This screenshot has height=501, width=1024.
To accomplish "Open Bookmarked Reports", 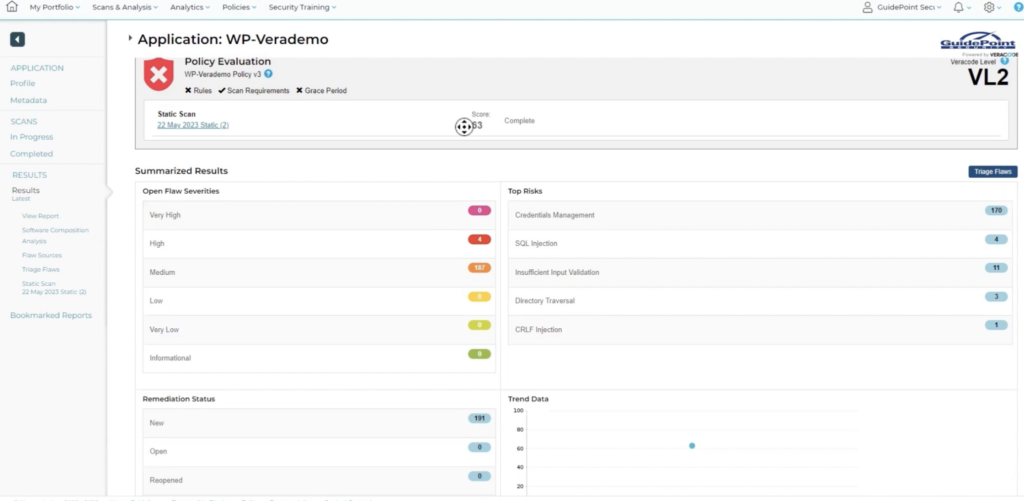I will tap(51, 315).
